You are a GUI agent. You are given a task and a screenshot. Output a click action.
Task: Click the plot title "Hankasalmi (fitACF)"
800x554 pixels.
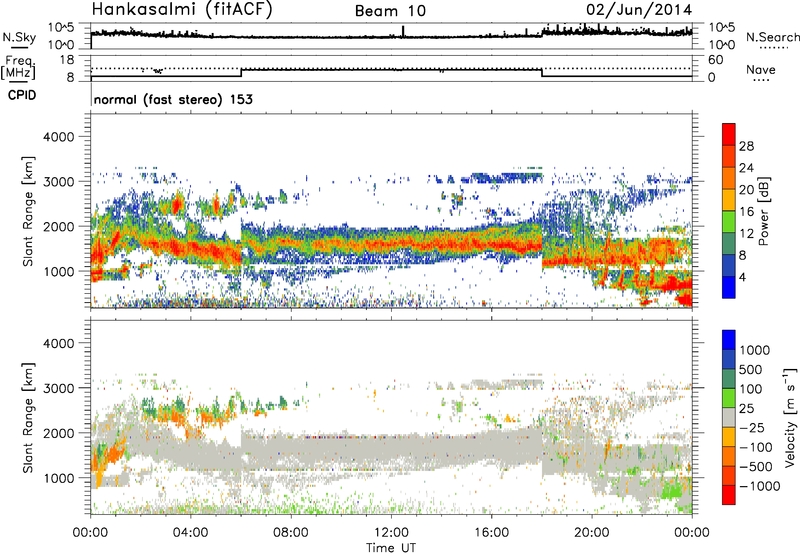pos(182,9)
